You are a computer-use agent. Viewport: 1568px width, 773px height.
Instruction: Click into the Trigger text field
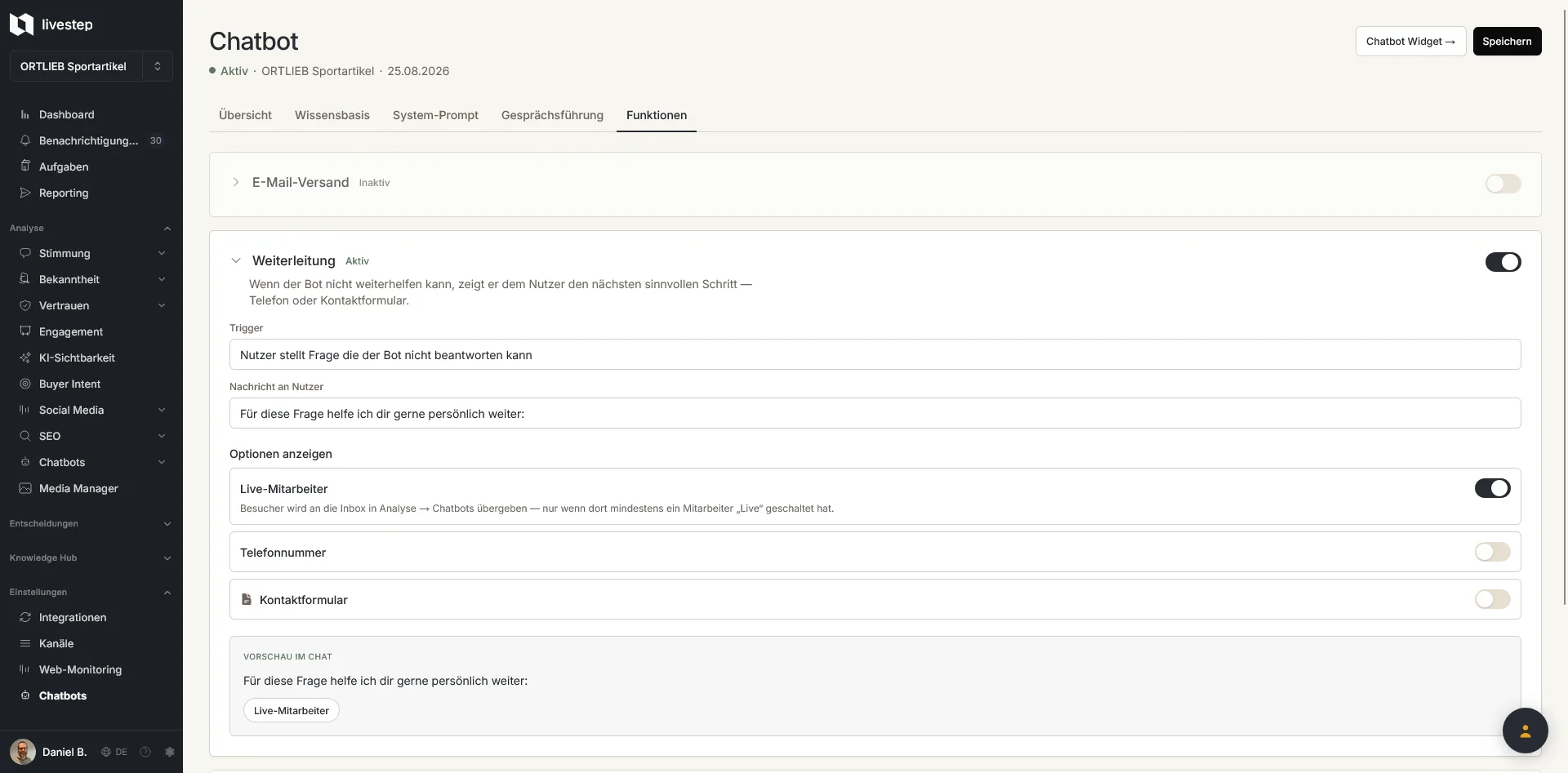[x=875, y=354]
